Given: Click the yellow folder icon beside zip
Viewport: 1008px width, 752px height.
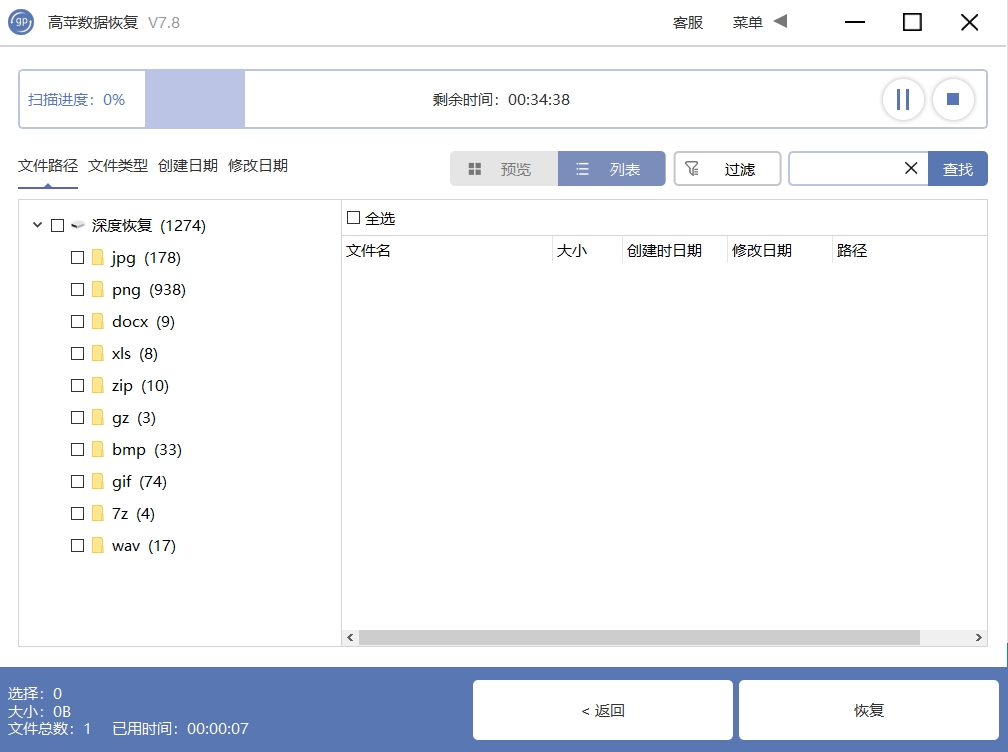Looking at the screenshot, I should tap(97, 385).
